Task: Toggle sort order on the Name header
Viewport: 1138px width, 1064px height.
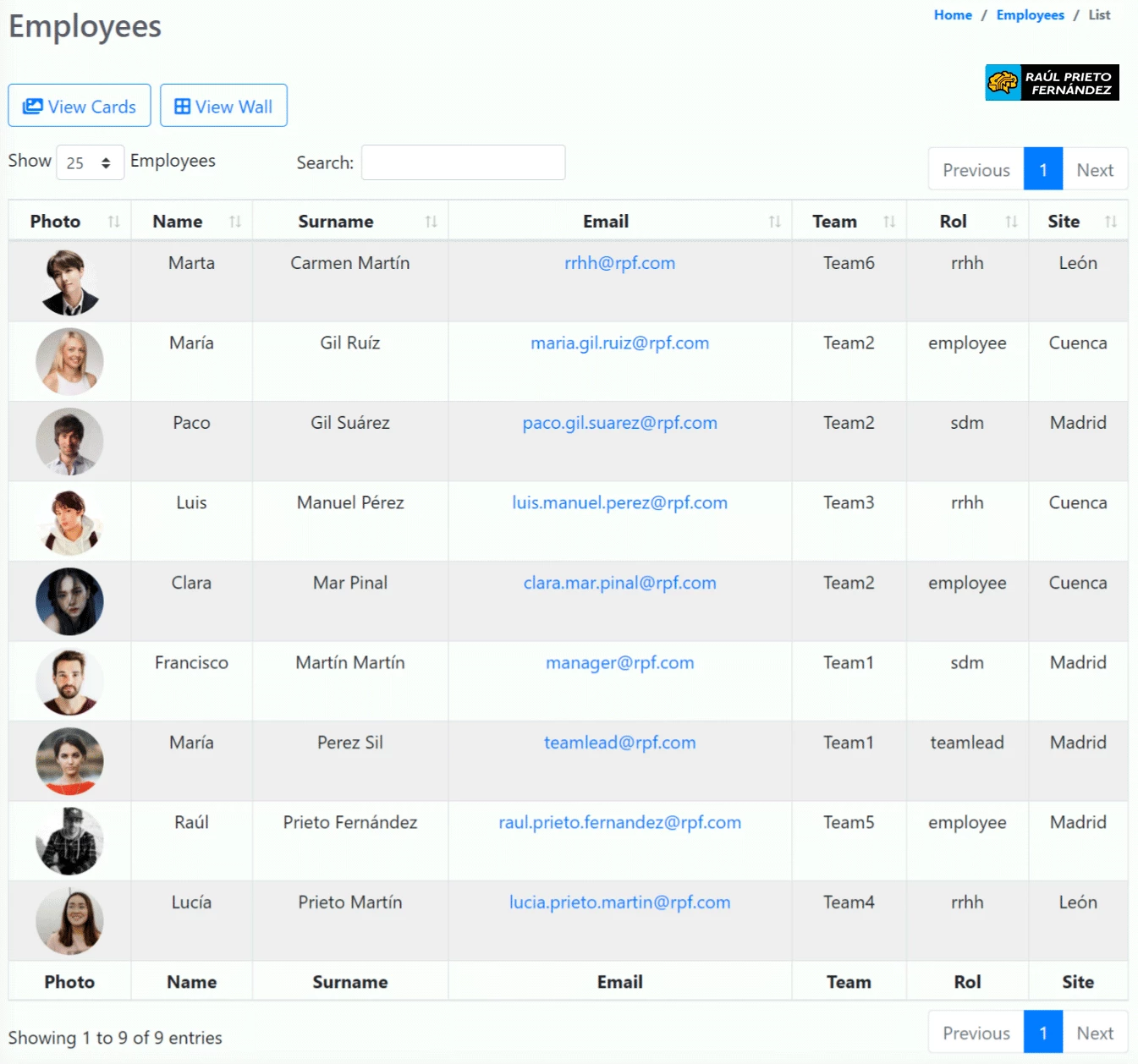Action: click(176, 221)
